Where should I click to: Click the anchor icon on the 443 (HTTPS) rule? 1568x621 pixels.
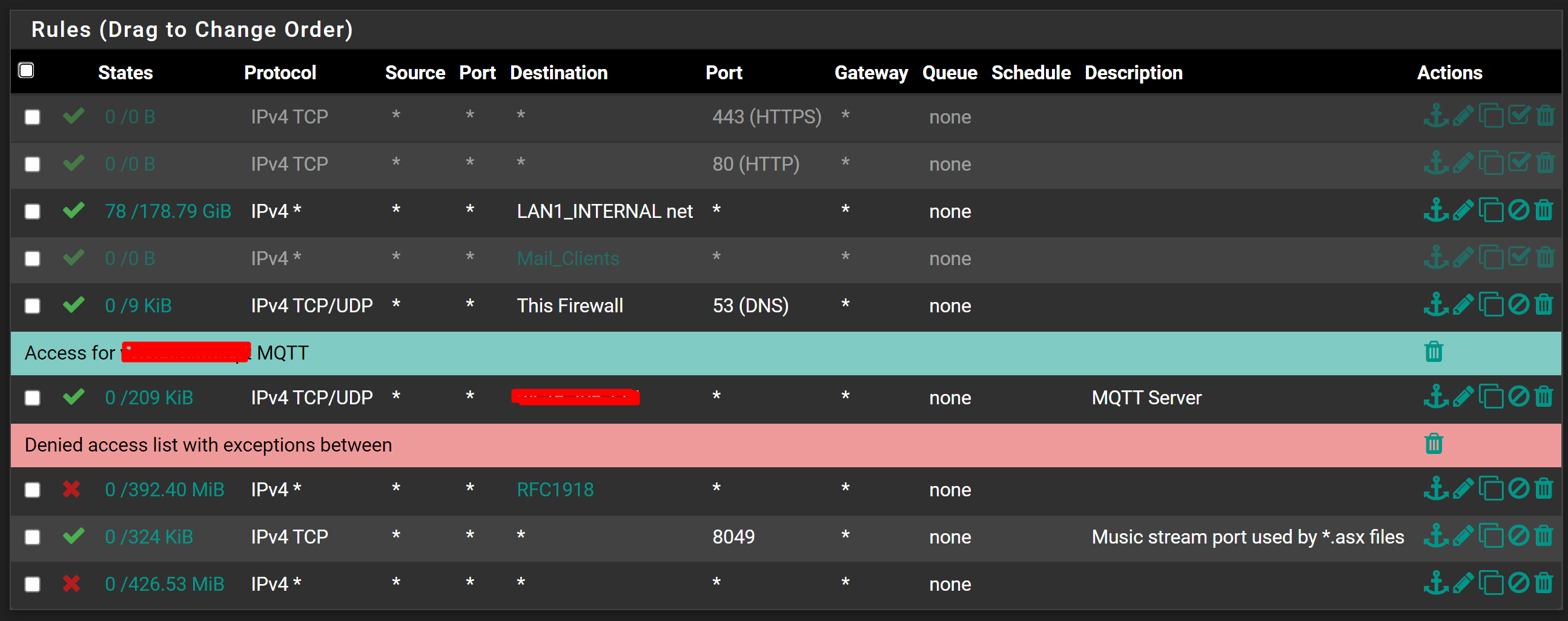[1436, 116]
